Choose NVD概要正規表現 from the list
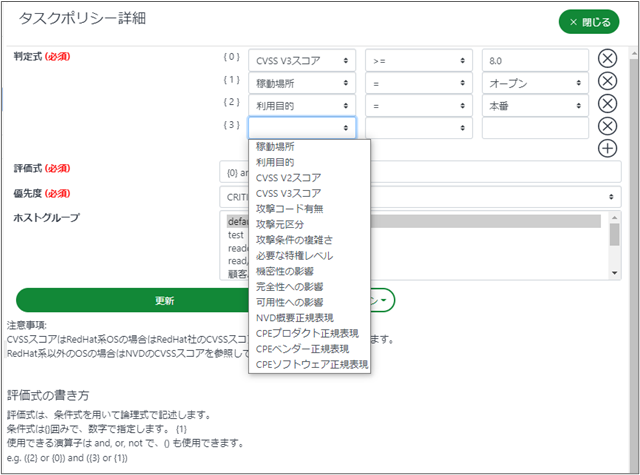640x475 pixels. tap(296, 318)
